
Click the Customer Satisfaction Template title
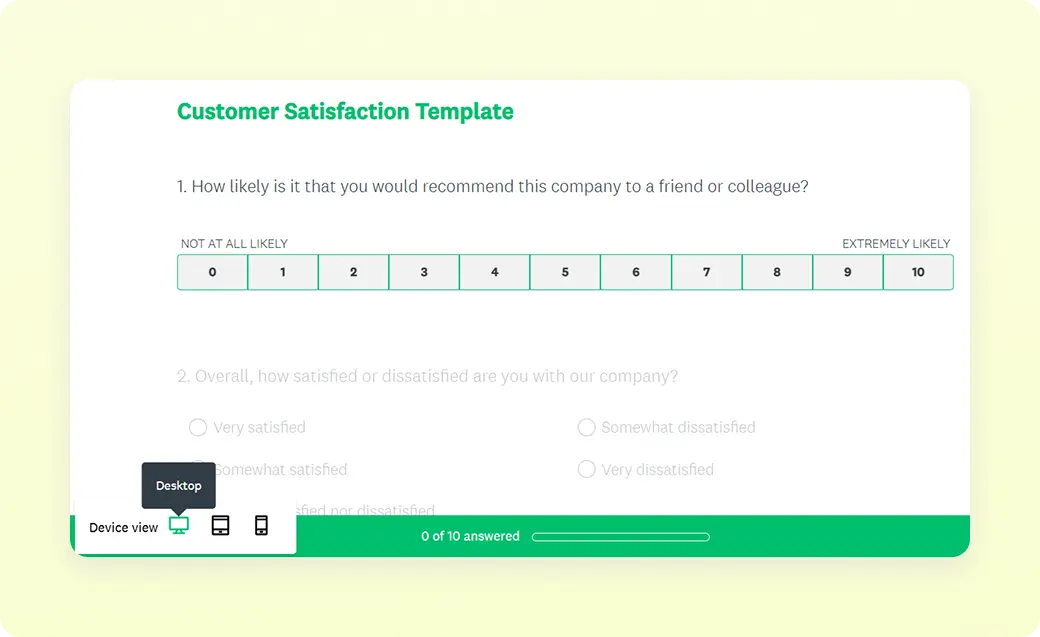(345, 112)
